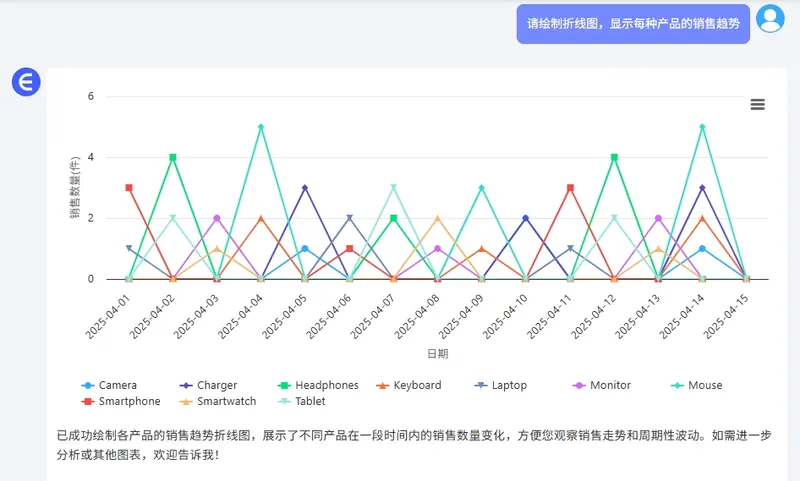Click the user profile avatar icon
The image size is (800, 481).
tap(770, 19)
